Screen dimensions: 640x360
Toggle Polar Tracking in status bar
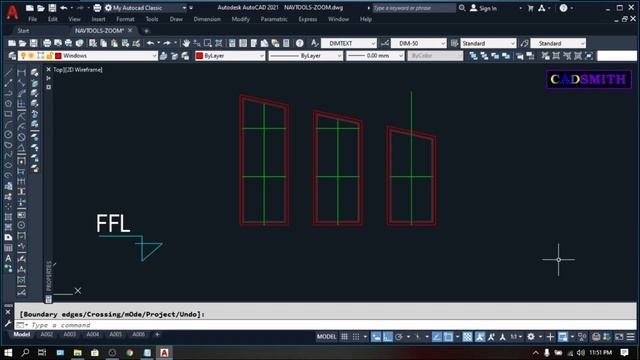399,337
